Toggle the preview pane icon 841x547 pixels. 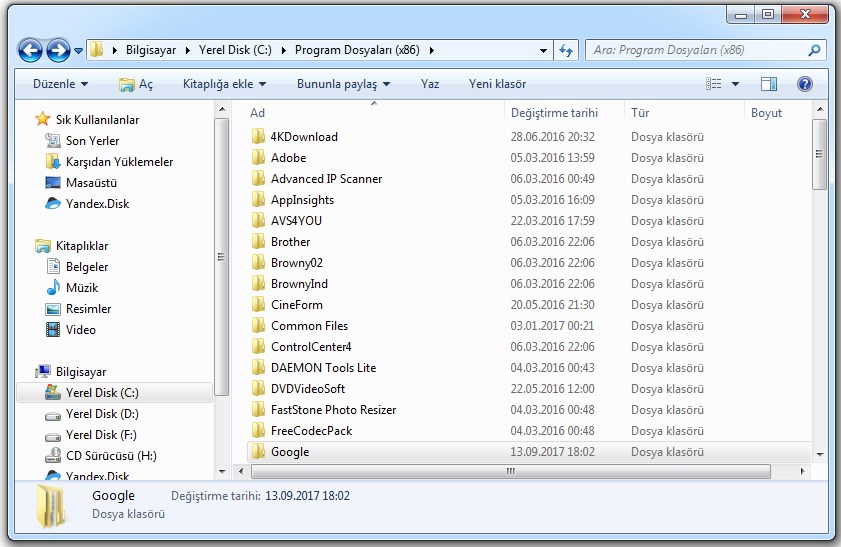(768, 84)
